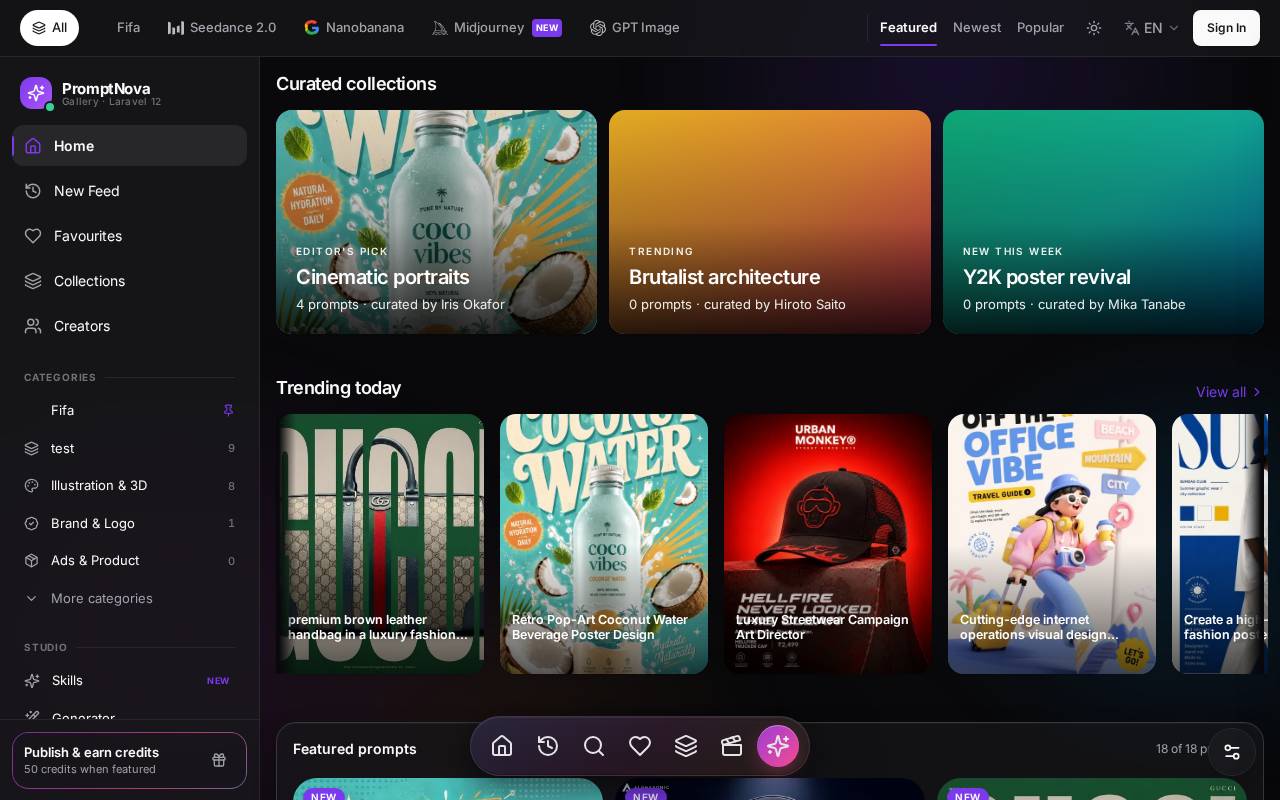Click the Sign In button

click(1226, 28)
